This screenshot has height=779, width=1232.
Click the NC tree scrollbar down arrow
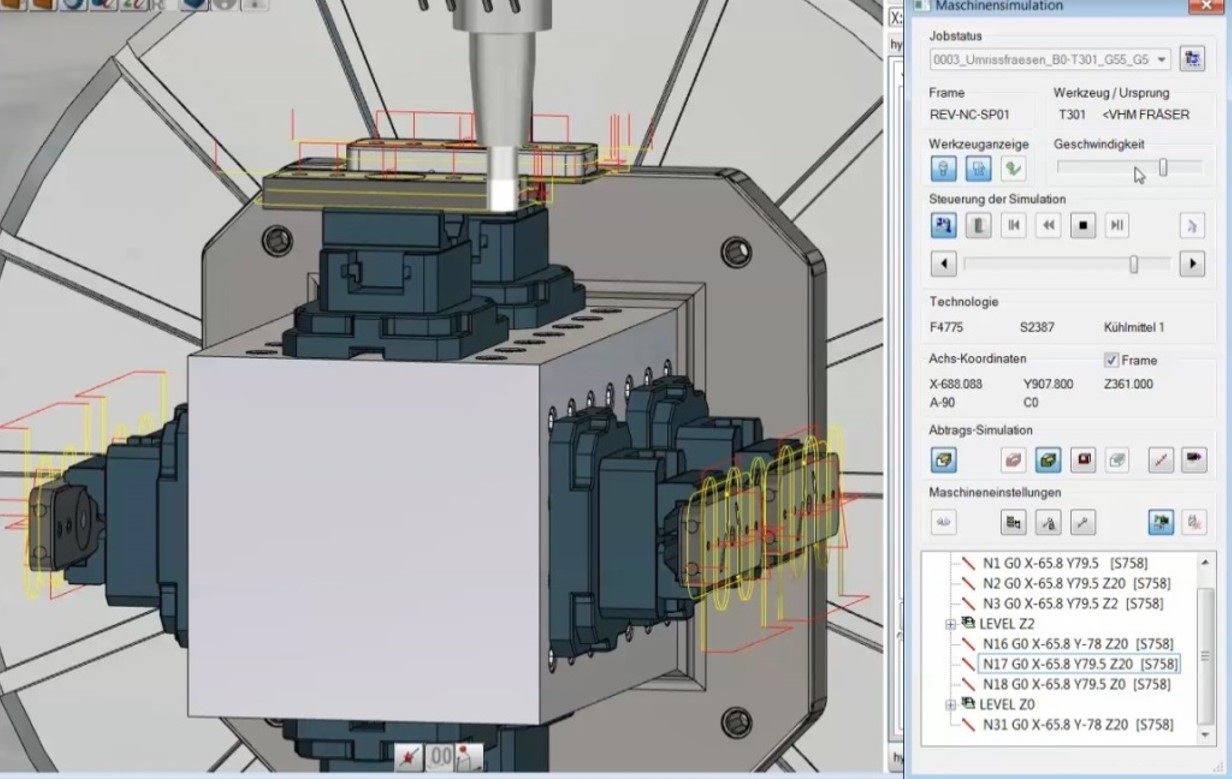pos(1206,736)
